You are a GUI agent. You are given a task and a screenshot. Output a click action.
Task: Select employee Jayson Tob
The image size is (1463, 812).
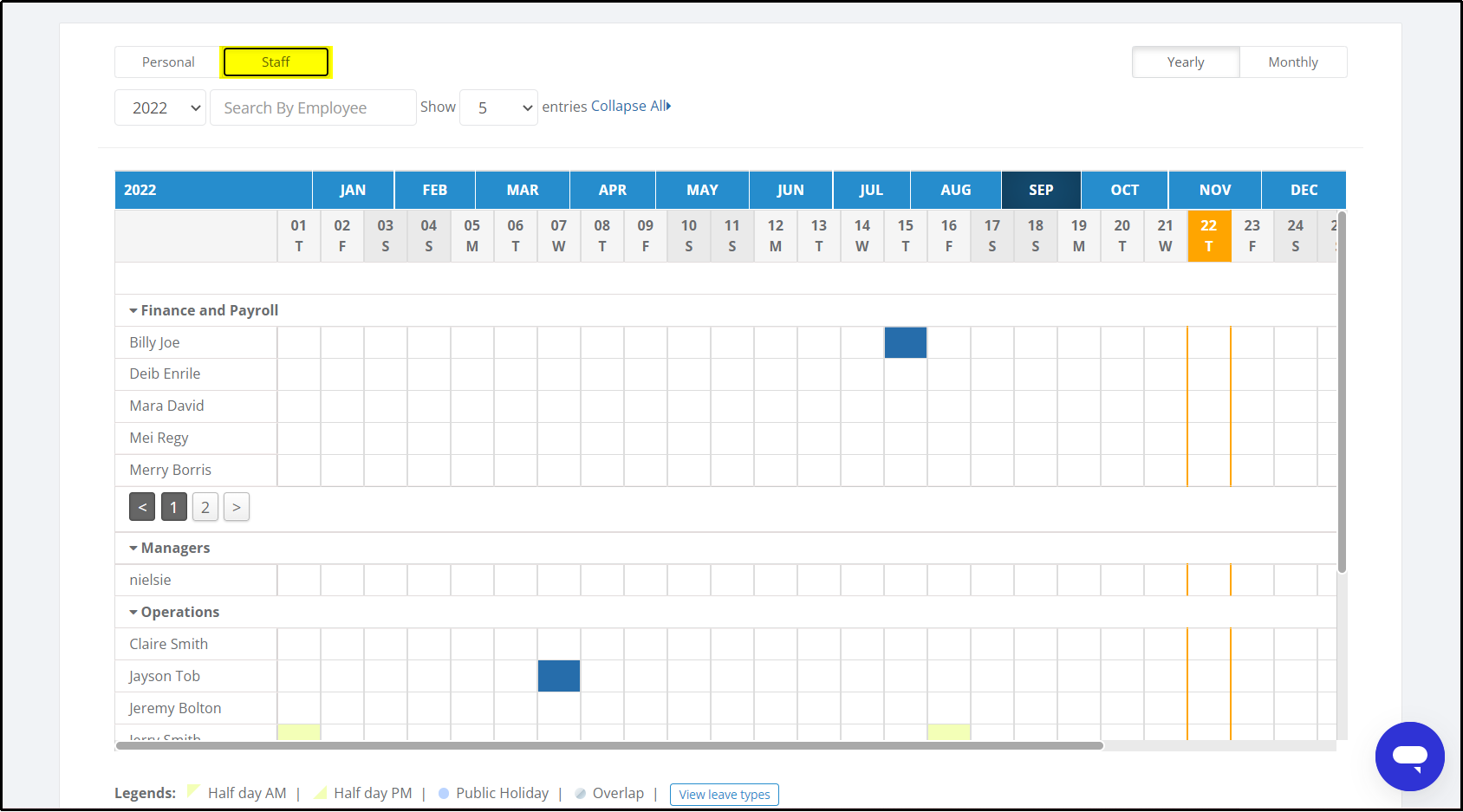164,676
